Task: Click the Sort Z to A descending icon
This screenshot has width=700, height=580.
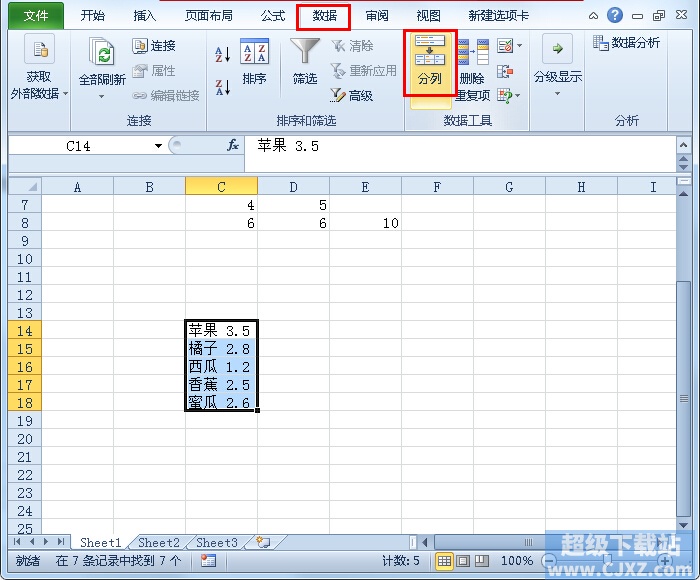Action: tap(222, 88)
